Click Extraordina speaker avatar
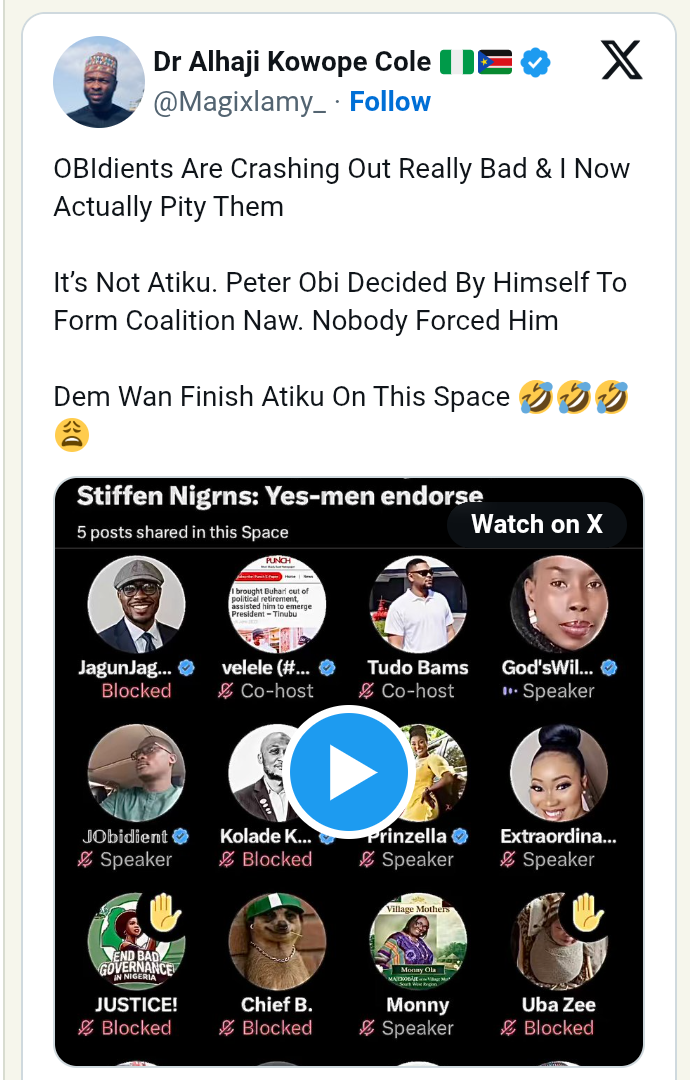The height and width of the screenshot is (1080, 690). [559, 773]
